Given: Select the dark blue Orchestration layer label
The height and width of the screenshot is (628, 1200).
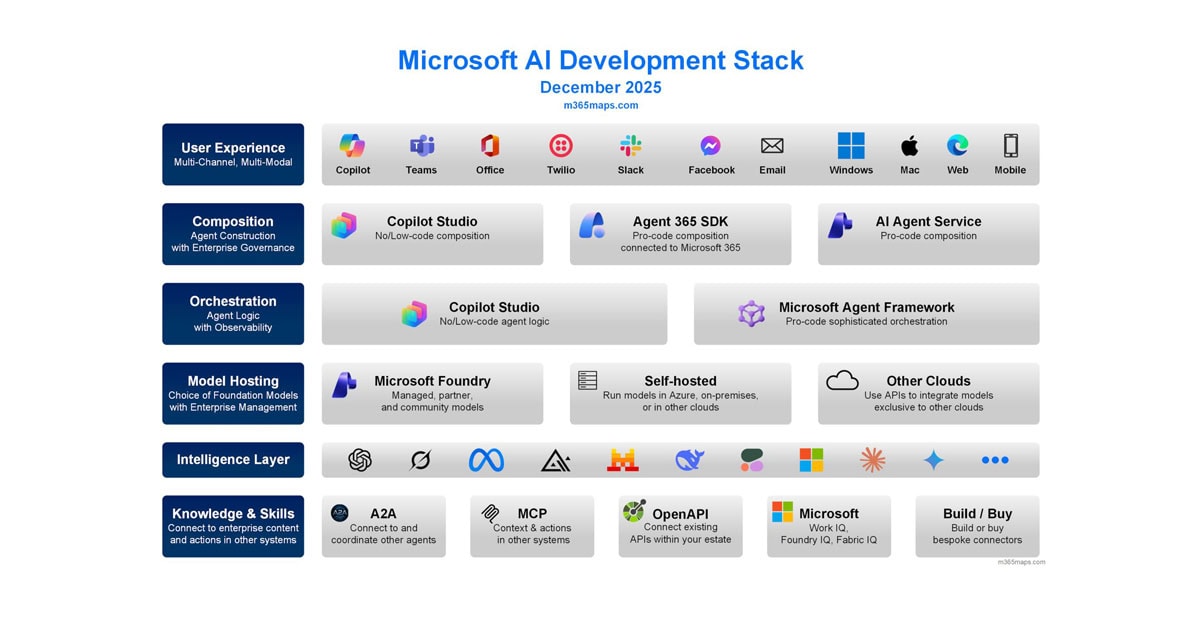Looking at the screenshot, I should click(233, 314).
